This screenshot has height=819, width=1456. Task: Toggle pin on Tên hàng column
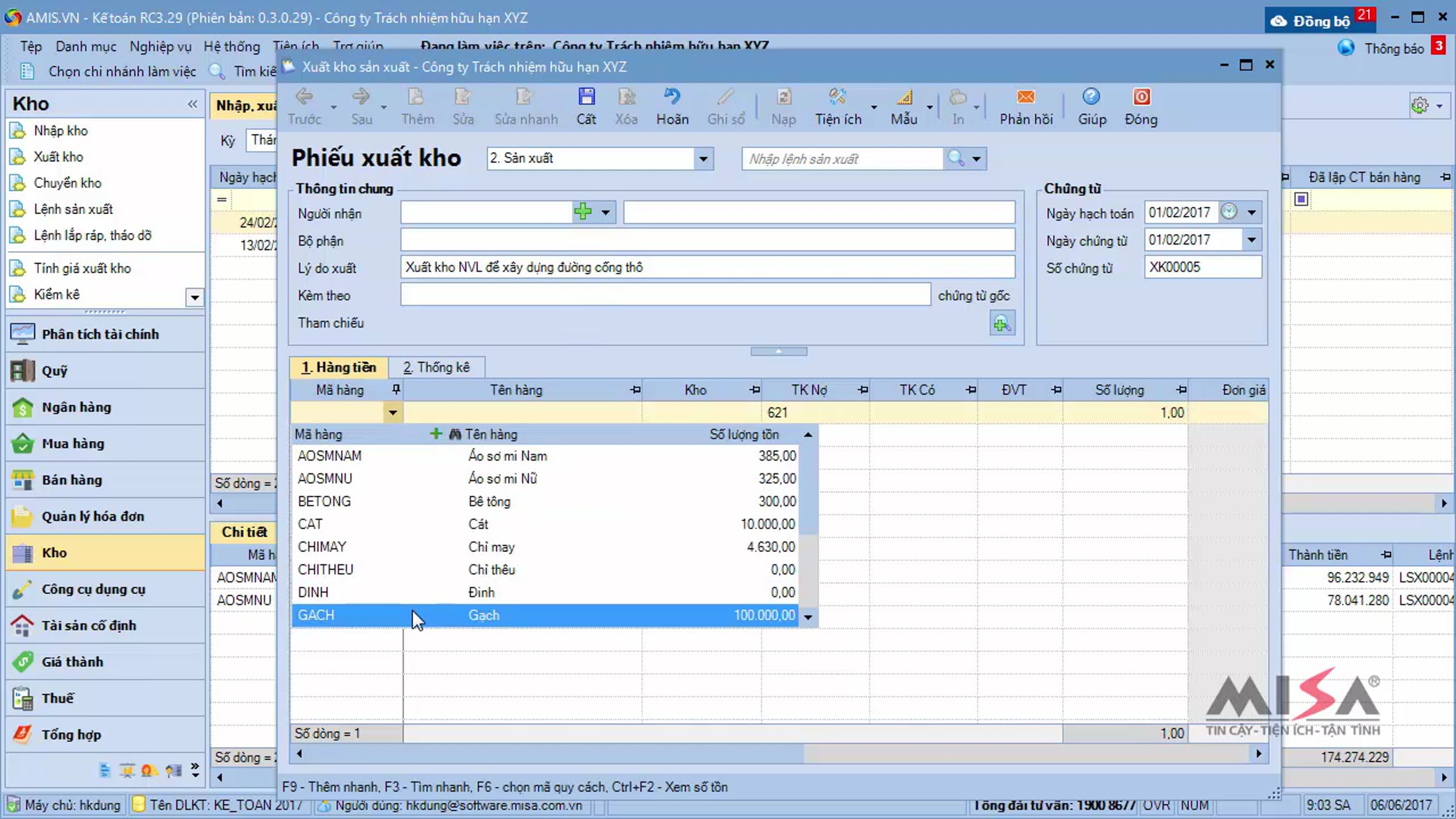click(635, 389)
